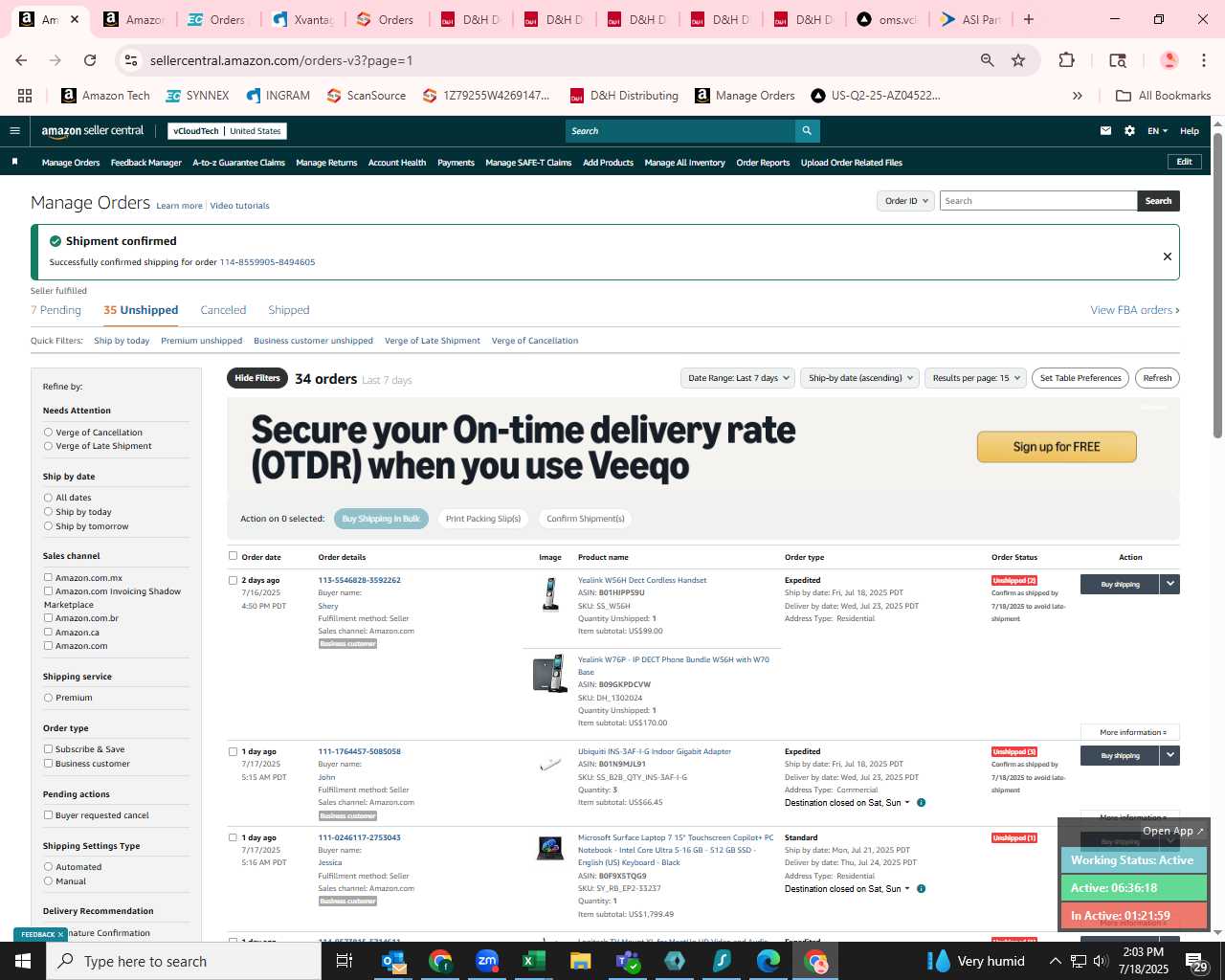Open the browser extensions puzzle icon
Viewport: 1225px width, 980px height.
(1066, 60)
